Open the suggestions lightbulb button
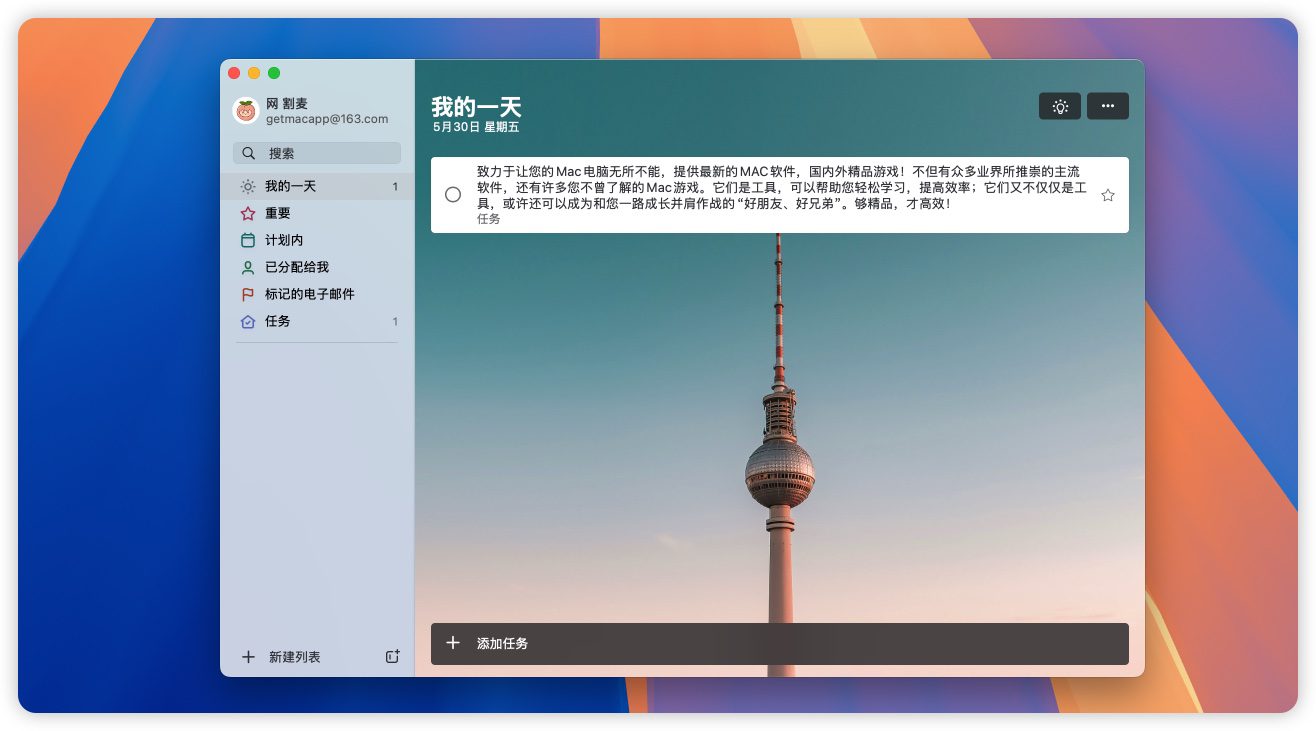Screen dimensions: 1316x731 click(x=1059, y=106)
